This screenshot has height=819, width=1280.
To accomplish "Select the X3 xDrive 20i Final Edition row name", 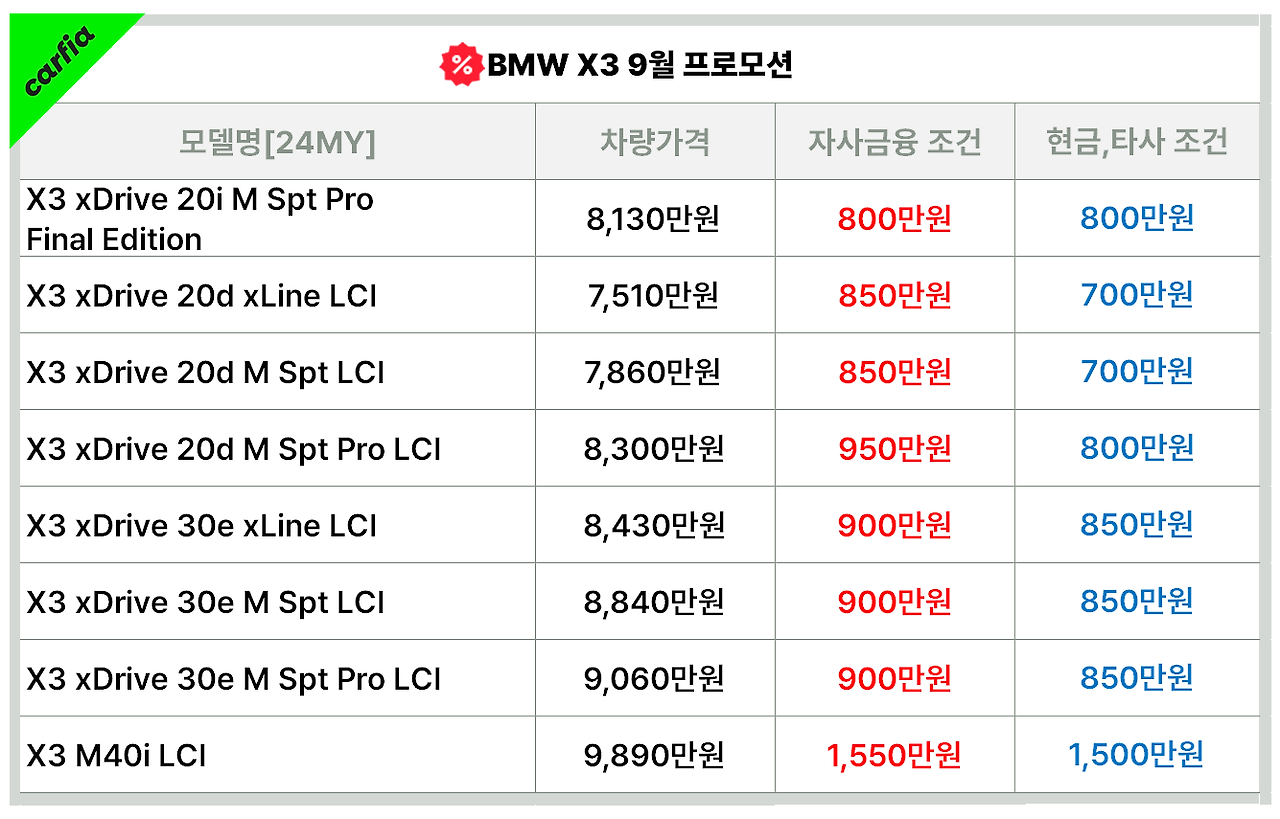I will 200,219.
